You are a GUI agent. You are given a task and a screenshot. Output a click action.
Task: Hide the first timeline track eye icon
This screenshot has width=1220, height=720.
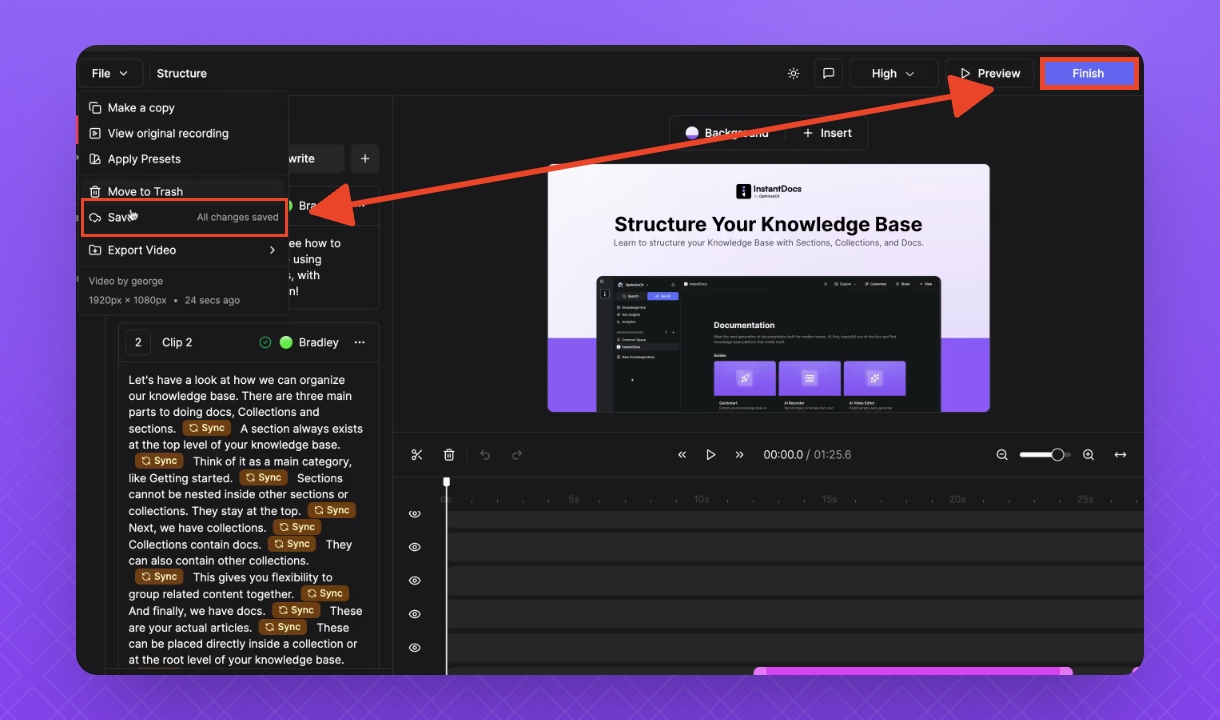[x=414, y=514]
